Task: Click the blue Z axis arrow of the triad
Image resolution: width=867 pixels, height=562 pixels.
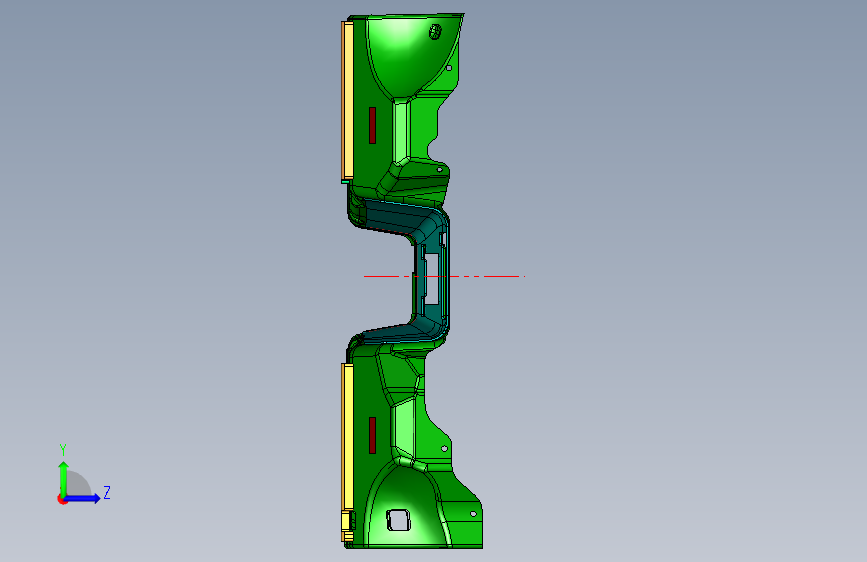Action: 83,498
